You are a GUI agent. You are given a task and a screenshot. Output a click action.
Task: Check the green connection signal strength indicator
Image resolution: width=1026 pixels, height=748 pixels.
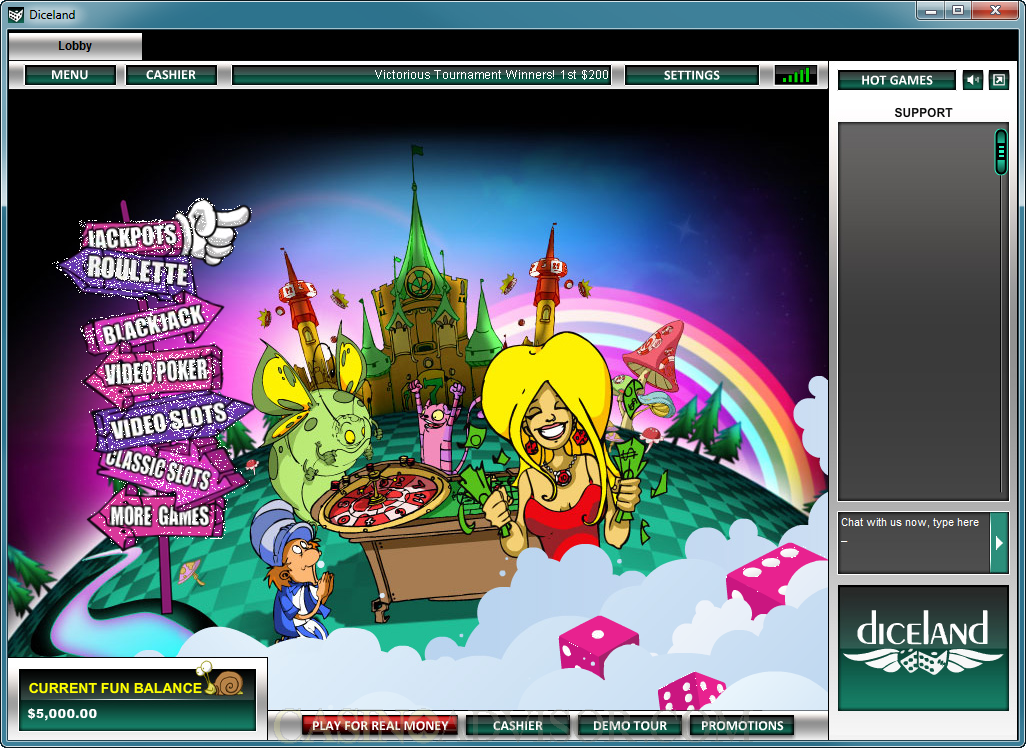(796, 75)
